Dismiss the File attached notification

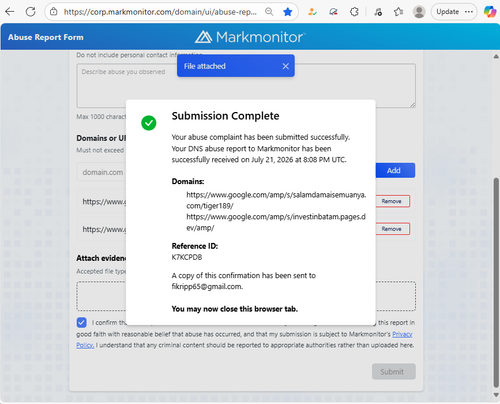286,66
